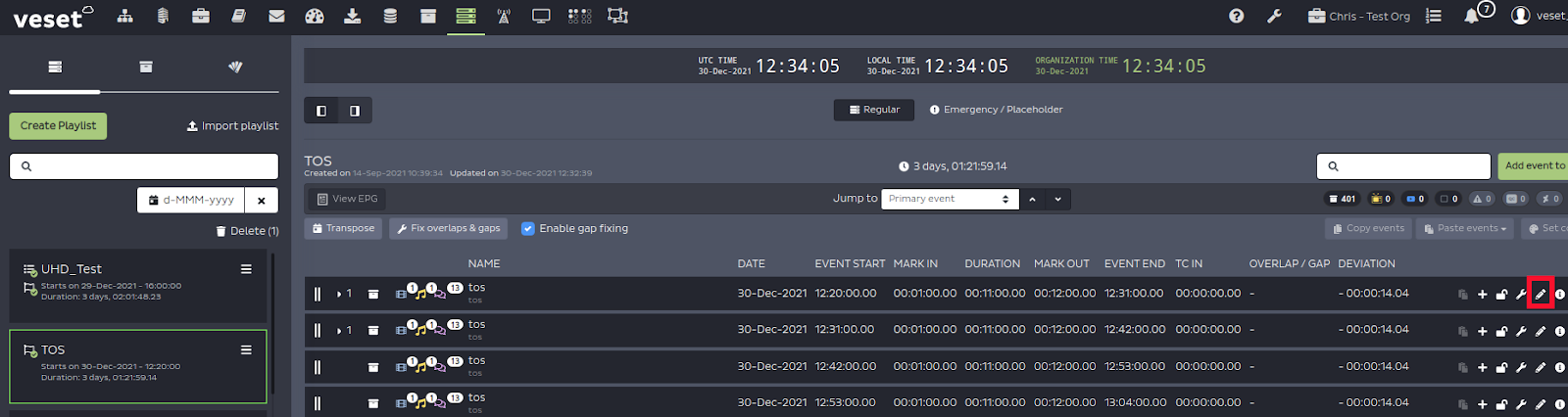Toggle the 401 events count filter badge

point(1342,199)
